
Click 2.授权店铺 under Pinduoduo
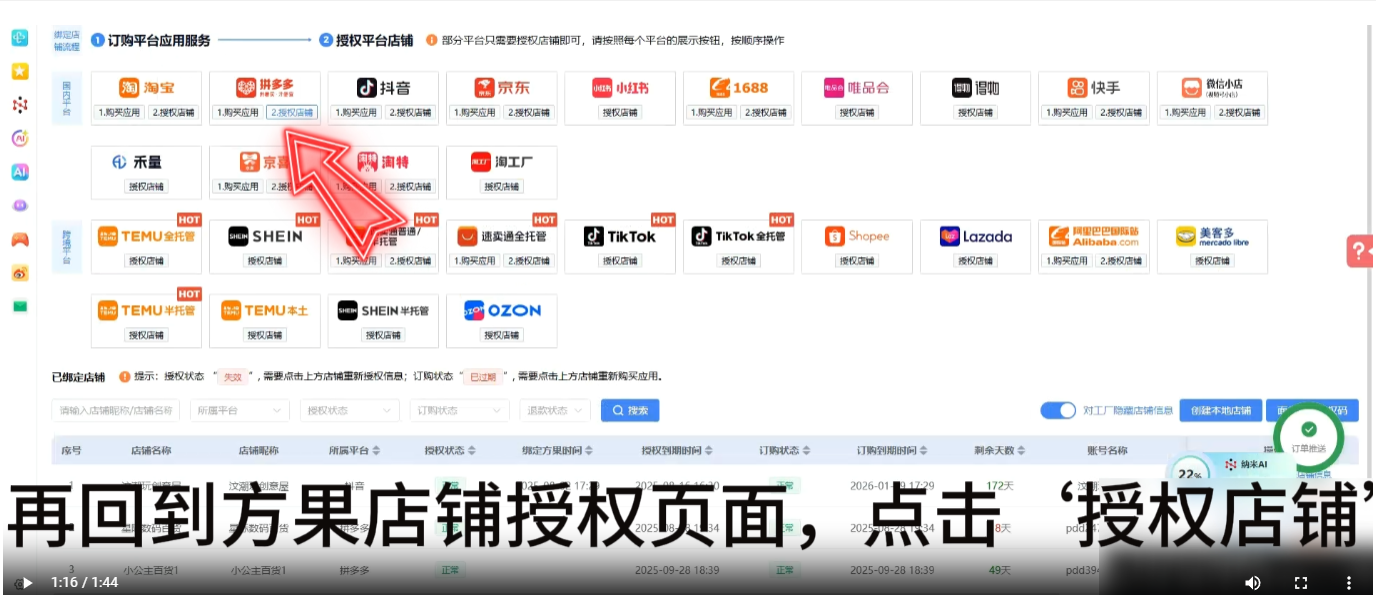coord(292,112)
